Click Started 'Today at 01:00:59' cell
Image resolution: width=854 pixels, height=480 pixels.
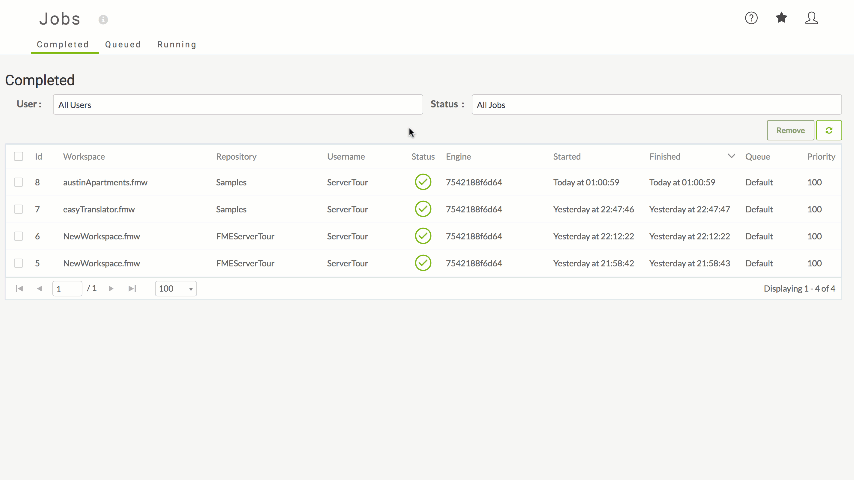(x=586, y=182)
